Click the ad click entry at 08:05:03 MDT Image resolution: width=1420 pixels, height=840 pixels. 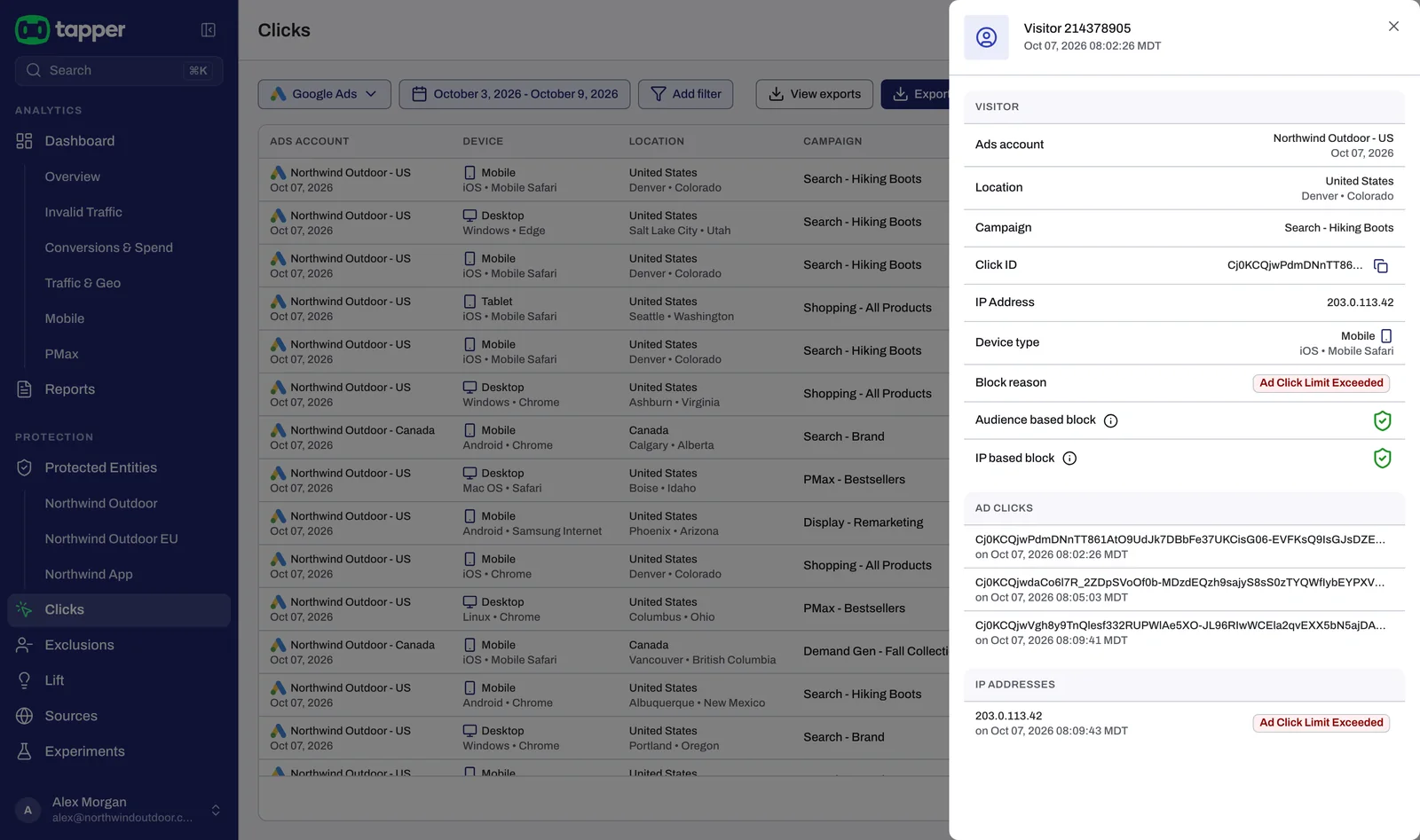pos(1184,590)
